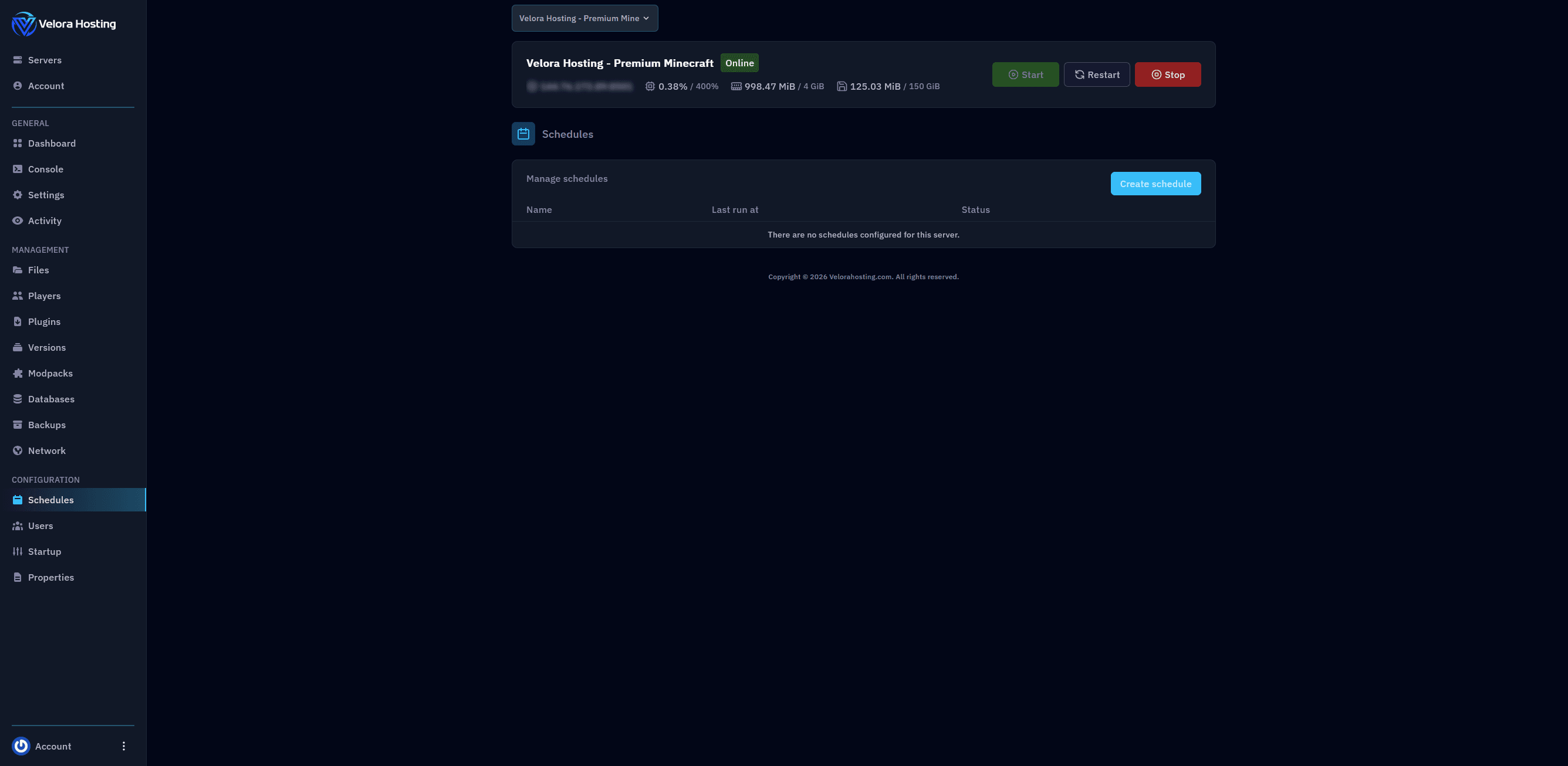Expand the Velora Hosting - Premium Mine chevron
Screen dimensions: 1568x766
tap(646, 18)
